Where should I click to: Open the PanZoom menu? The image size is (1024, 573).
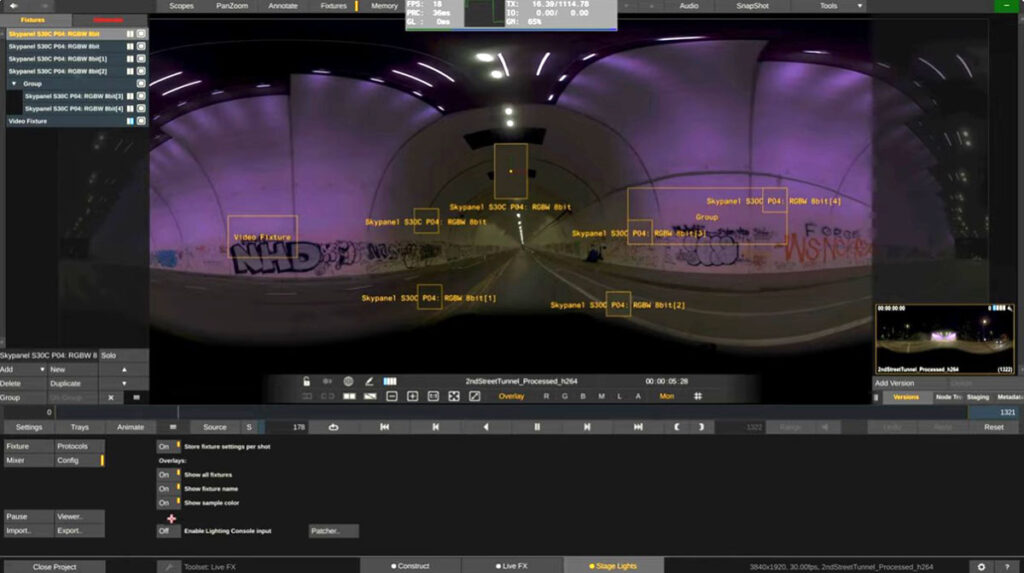coord(232,6)
